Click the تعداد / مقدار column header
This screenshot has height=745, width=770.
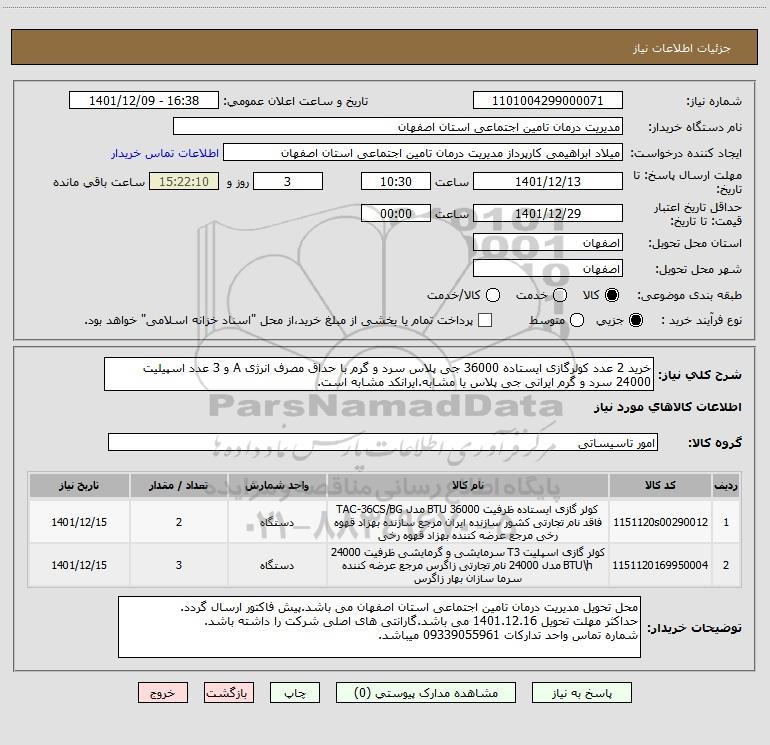[x=179, y=485]
